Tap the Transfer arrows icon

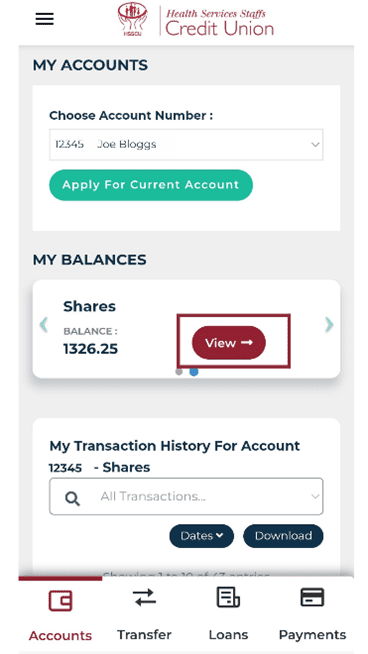tap(144, 597)
